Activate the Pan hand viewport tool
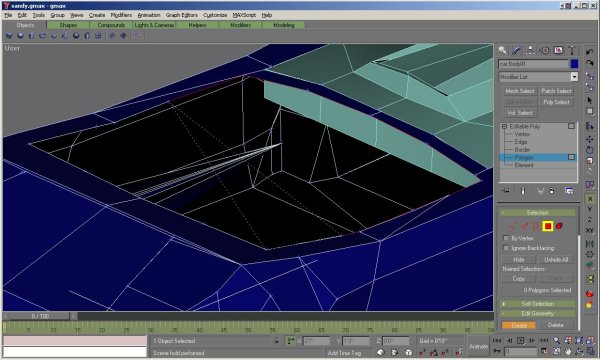 click(568, 351)
